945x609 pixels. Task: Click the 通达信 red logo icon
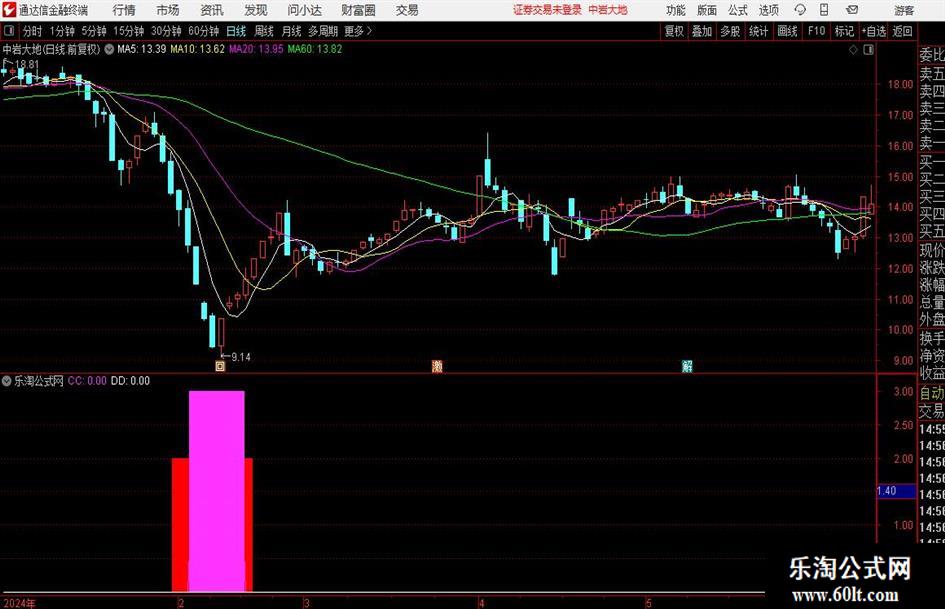point(9,10)
